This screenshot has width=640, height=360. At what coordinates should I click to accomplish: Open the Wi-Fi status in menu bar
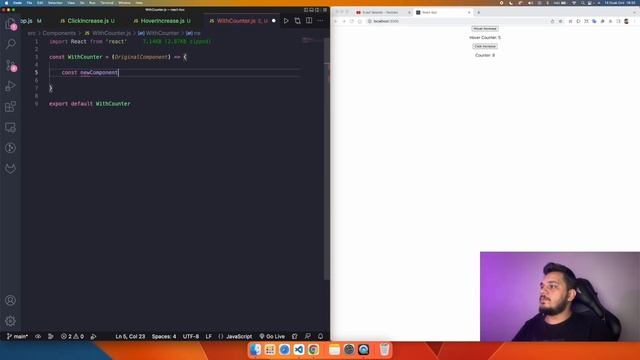coord(574,2)
